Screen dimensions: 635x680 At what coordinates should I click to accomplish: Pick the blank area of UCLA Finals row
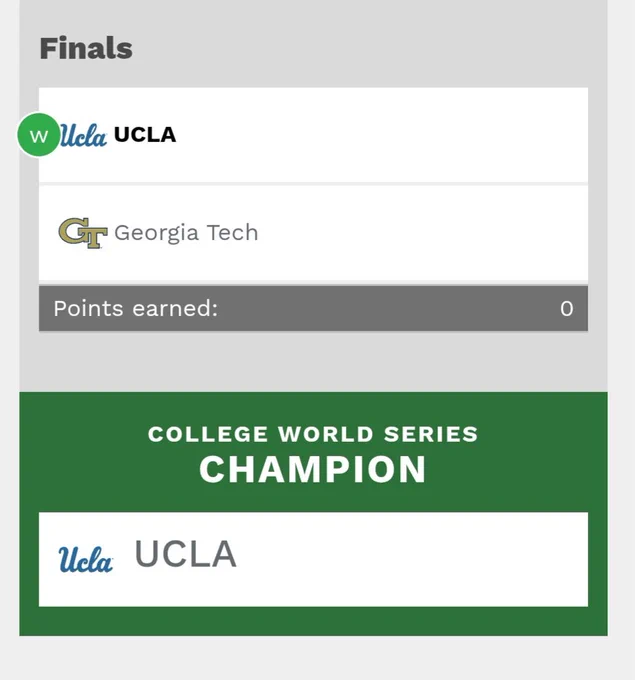(x=382, y=135)
